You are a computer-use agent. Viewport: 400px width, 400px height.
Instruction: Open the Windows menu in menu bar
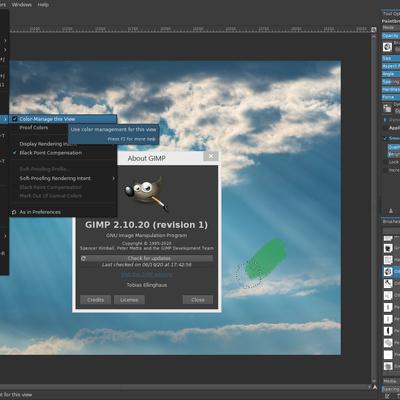coord(21,5)
